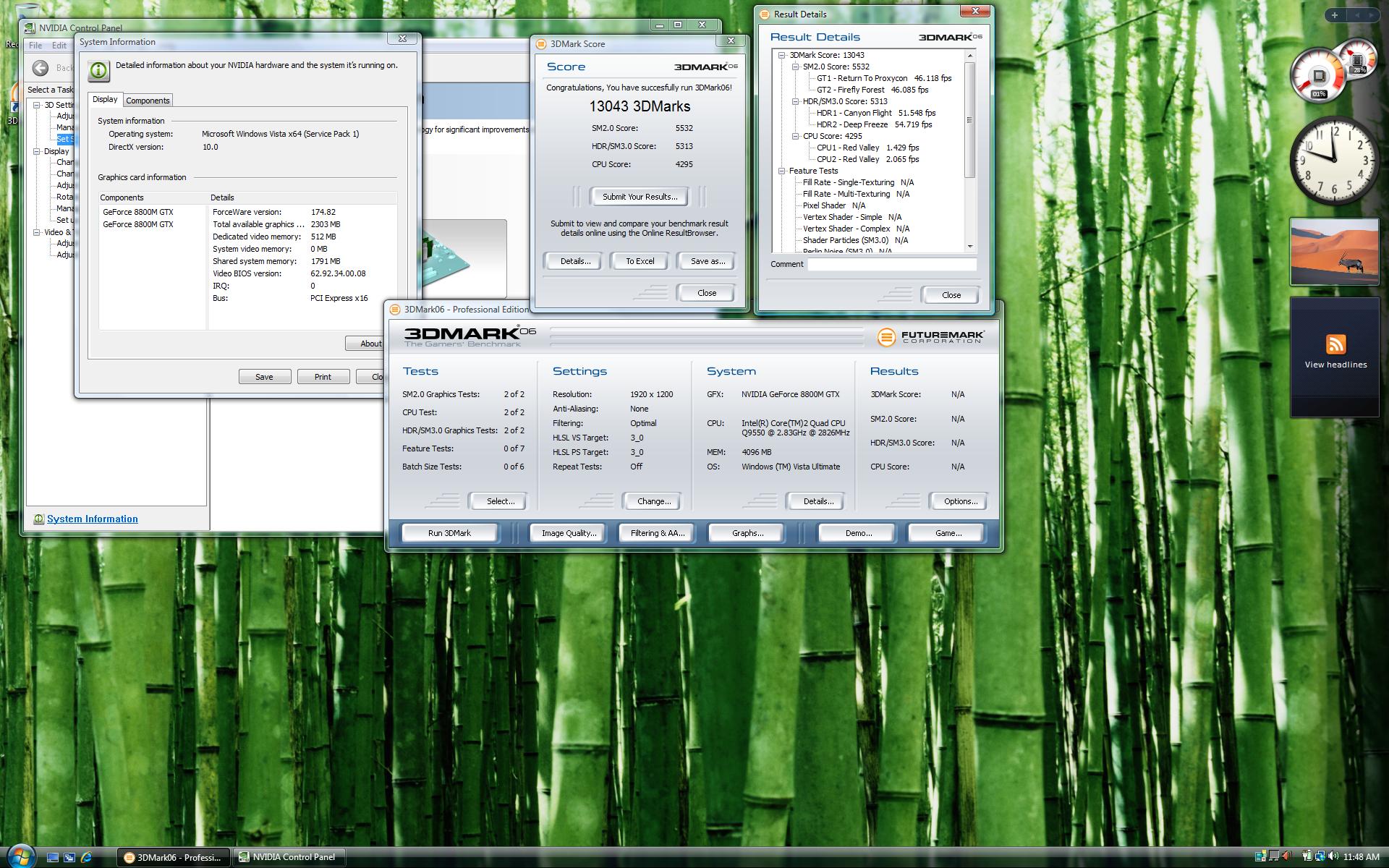The height and width of the screenshot is (868, 1389).
Task: Switch to Components tab in System Information
Action: [148, 101]
